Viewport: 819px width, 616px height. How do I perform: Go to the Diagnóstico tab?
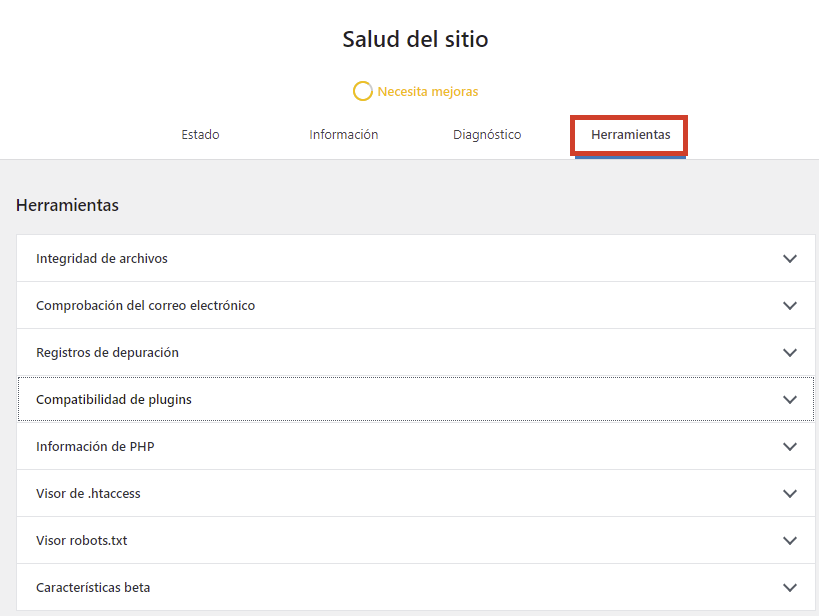[x=487, y=135]
